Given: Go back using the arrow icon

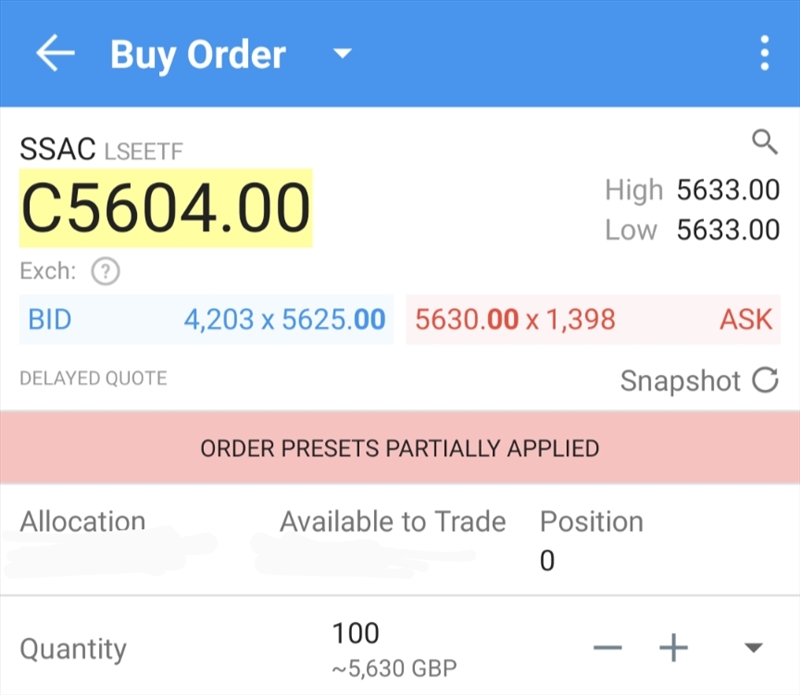Looking at the screenshot, I should tap(55, 53).
